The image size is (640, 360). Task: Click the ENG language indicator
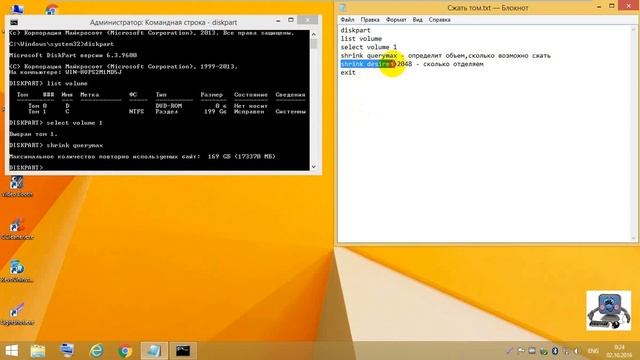click(x=593, y=351)
